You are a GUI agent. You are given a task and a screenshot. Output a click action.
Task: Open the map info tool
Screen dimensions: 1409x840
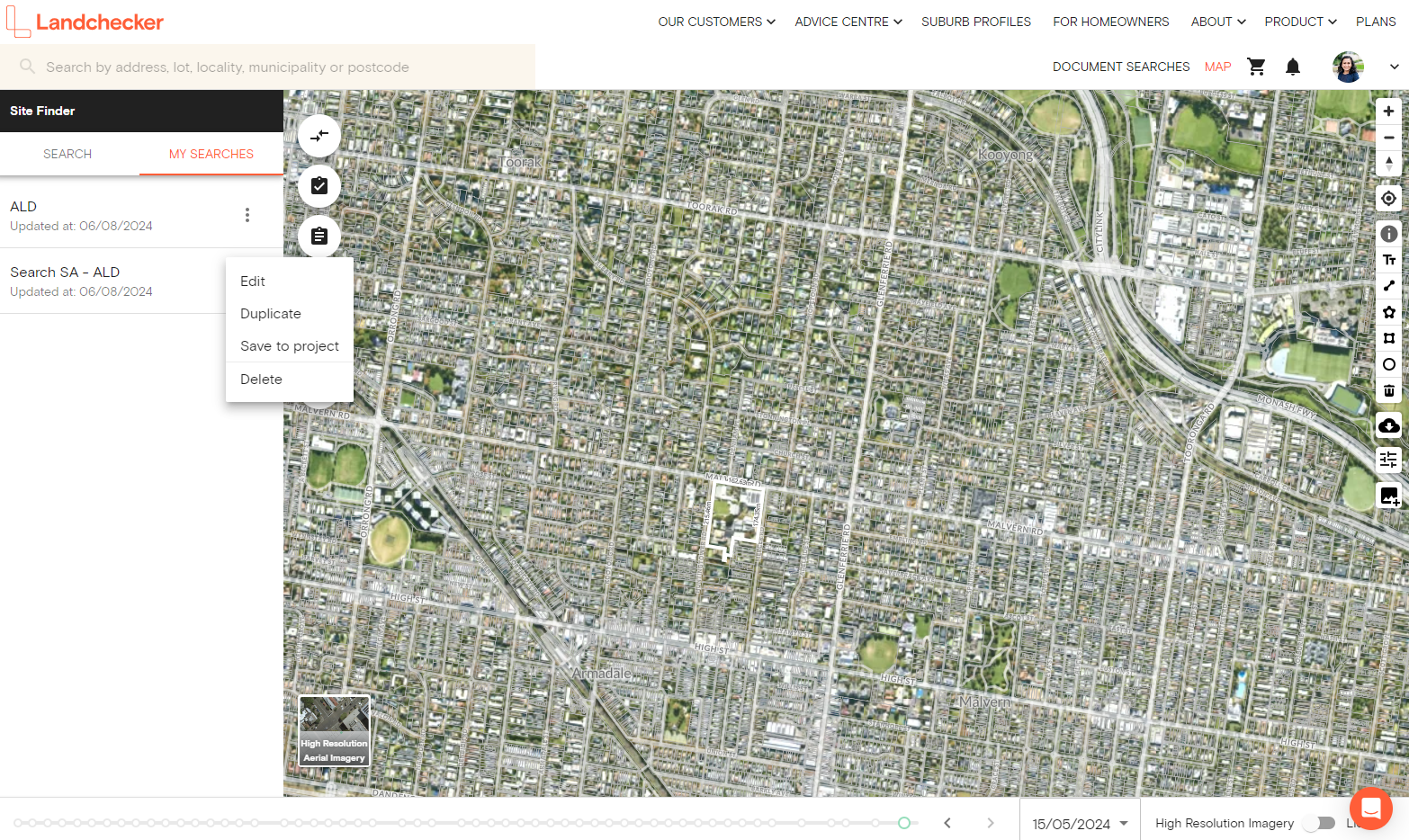coord(1388,234)
